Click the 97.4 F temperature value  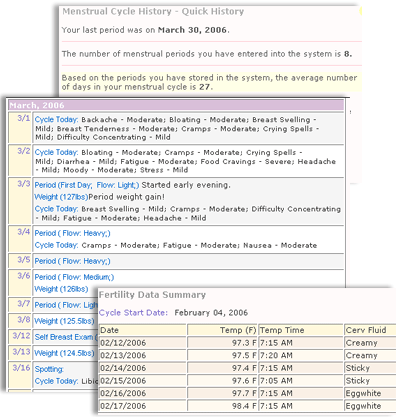click(x=244, y=368)
